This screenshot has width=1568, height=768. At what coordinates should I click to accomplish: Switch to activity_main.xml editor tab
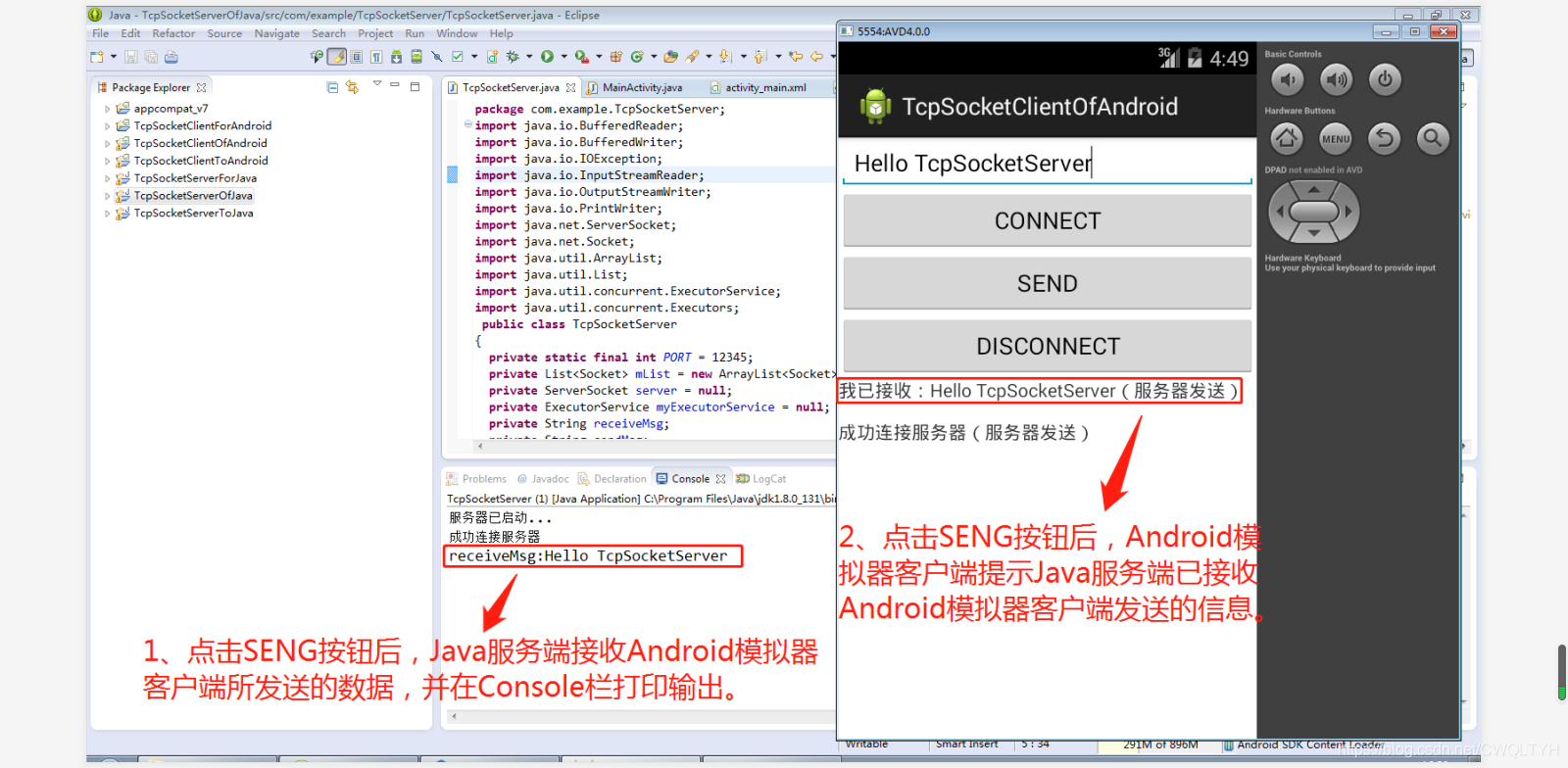[x=766, y=87]
